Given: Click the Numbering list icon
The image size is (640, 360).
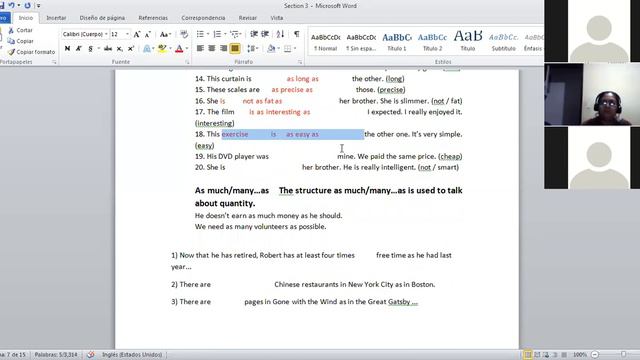Looking at the screenshot, I should (x=217, y=34).
